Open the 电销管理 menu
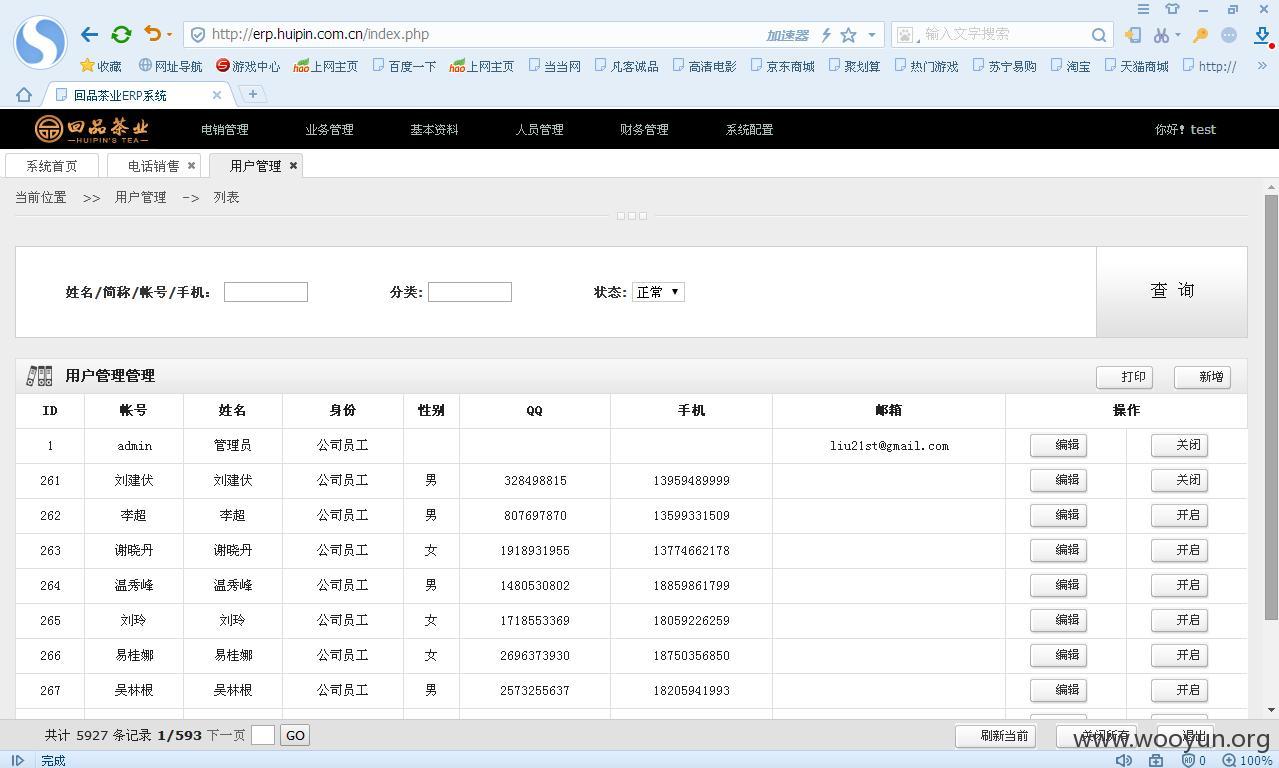Image resolution: width=1279 pixels, height=768 pixels. tap(224, 129)
